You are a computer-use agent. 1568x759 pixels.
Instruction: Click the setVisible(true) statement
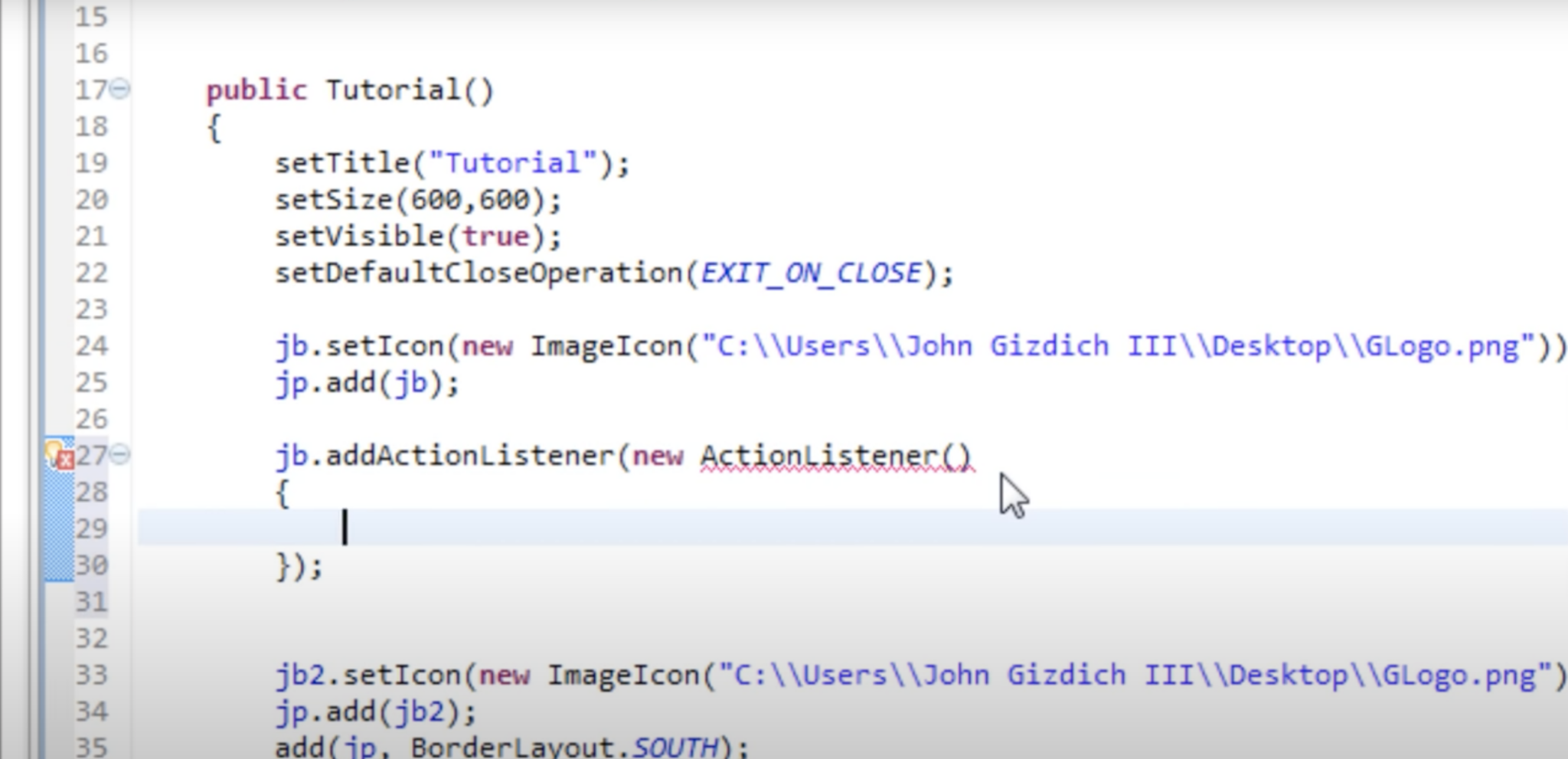click(419, 237)
